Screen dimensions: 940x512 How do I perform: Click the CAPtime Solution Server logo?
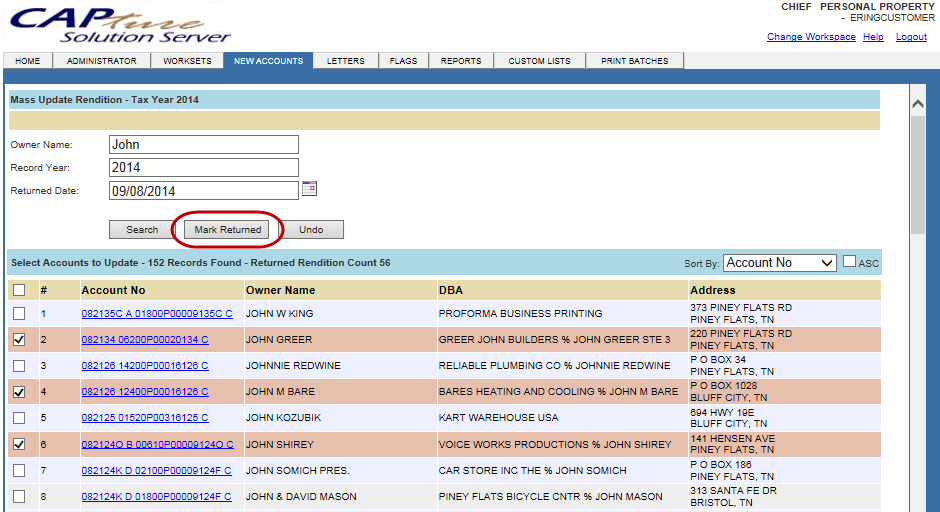pos(118,26)
